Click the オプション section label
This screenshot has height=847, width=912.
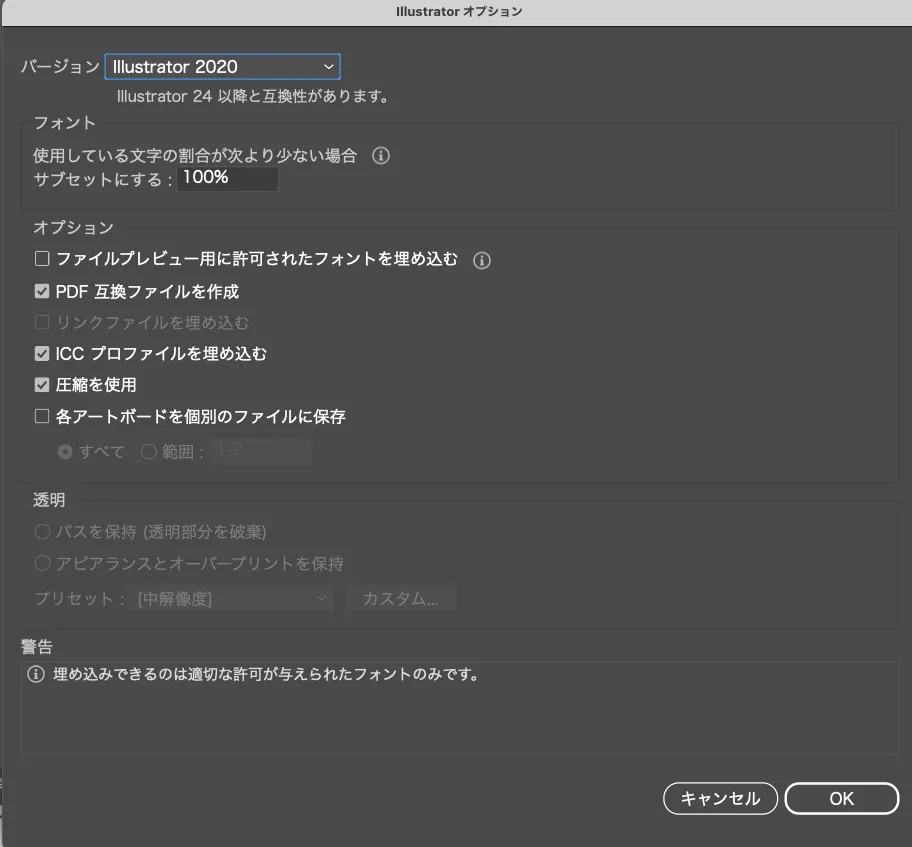click(73, 227)
